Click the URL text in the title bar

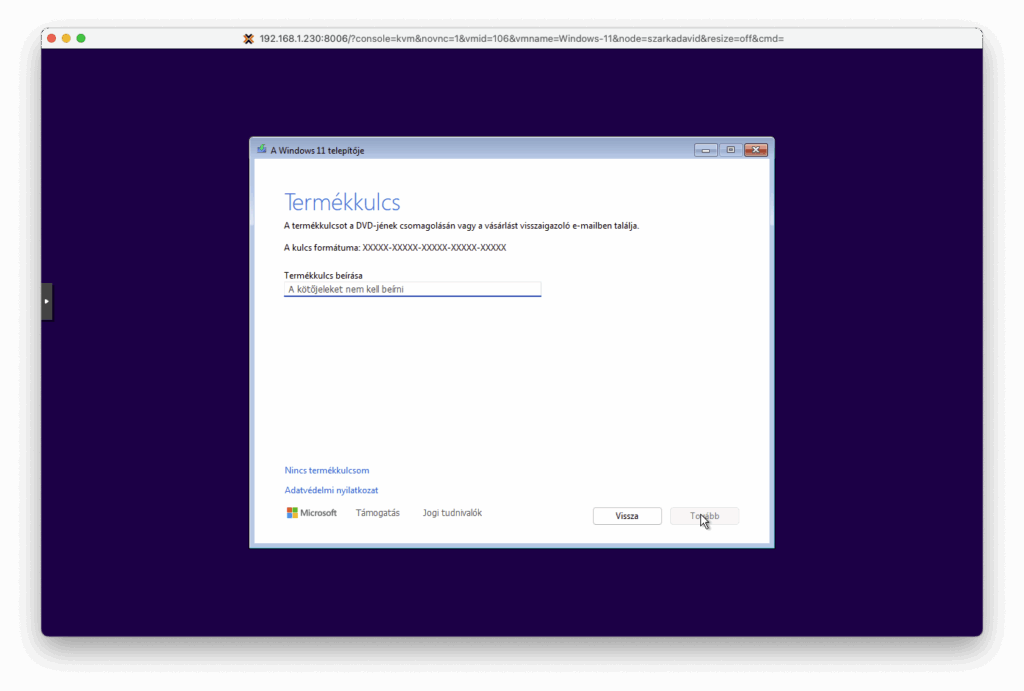[522, 39]
